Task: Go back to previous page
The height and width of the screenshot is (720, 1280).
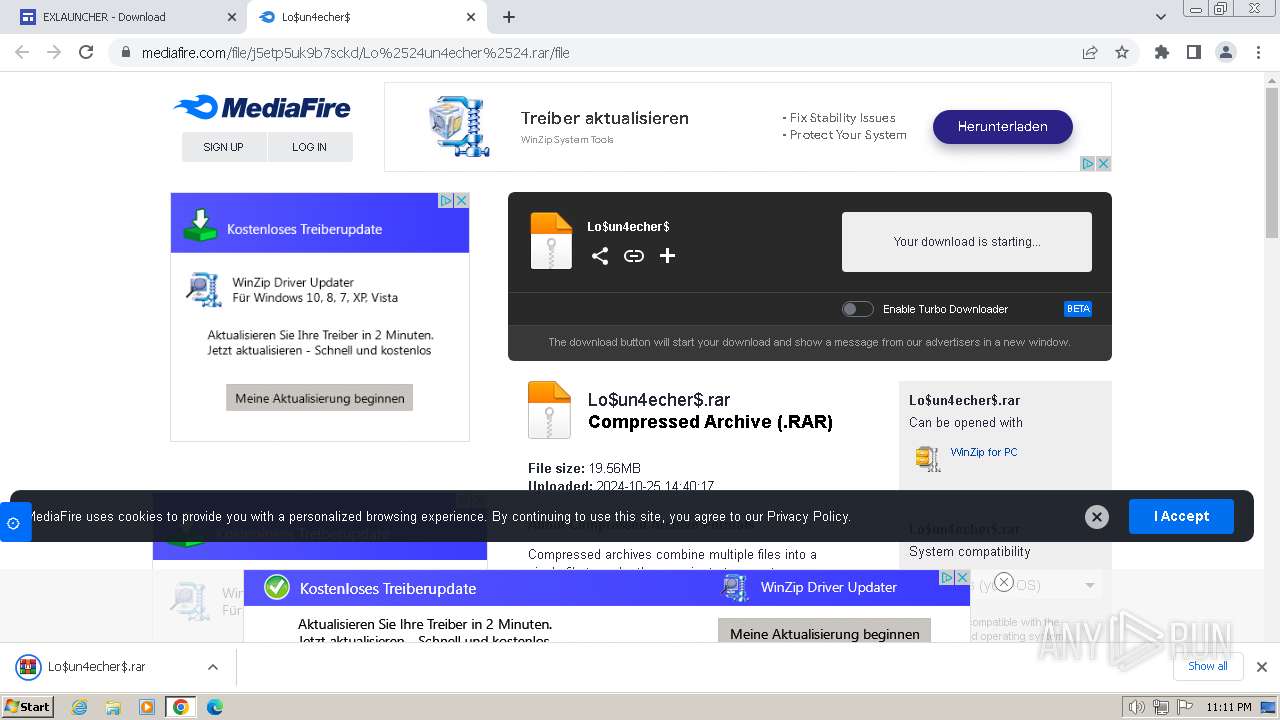Action: point(22,52)
